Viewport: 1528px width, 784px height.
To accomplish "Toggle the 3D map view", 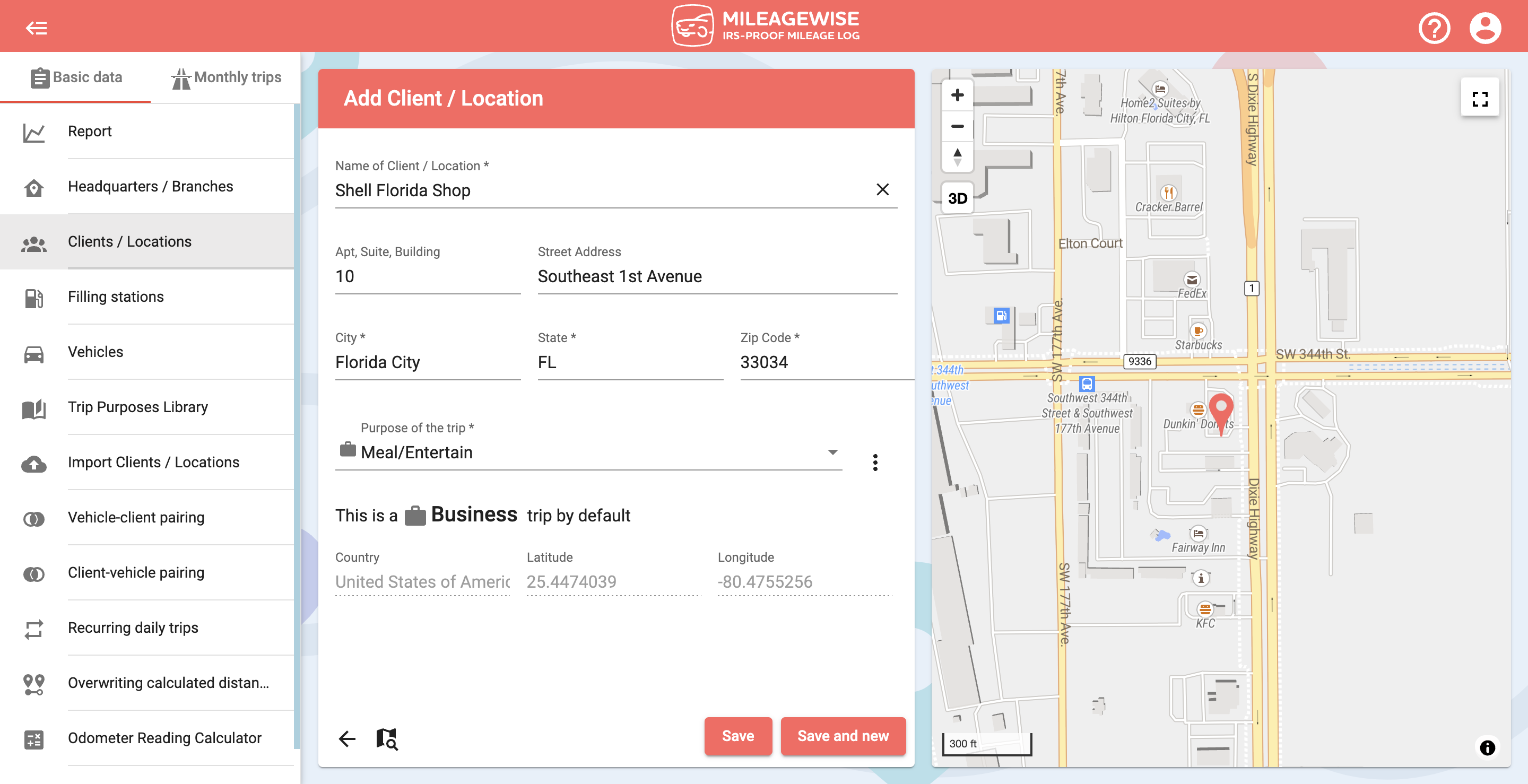I will pos(957,198).
